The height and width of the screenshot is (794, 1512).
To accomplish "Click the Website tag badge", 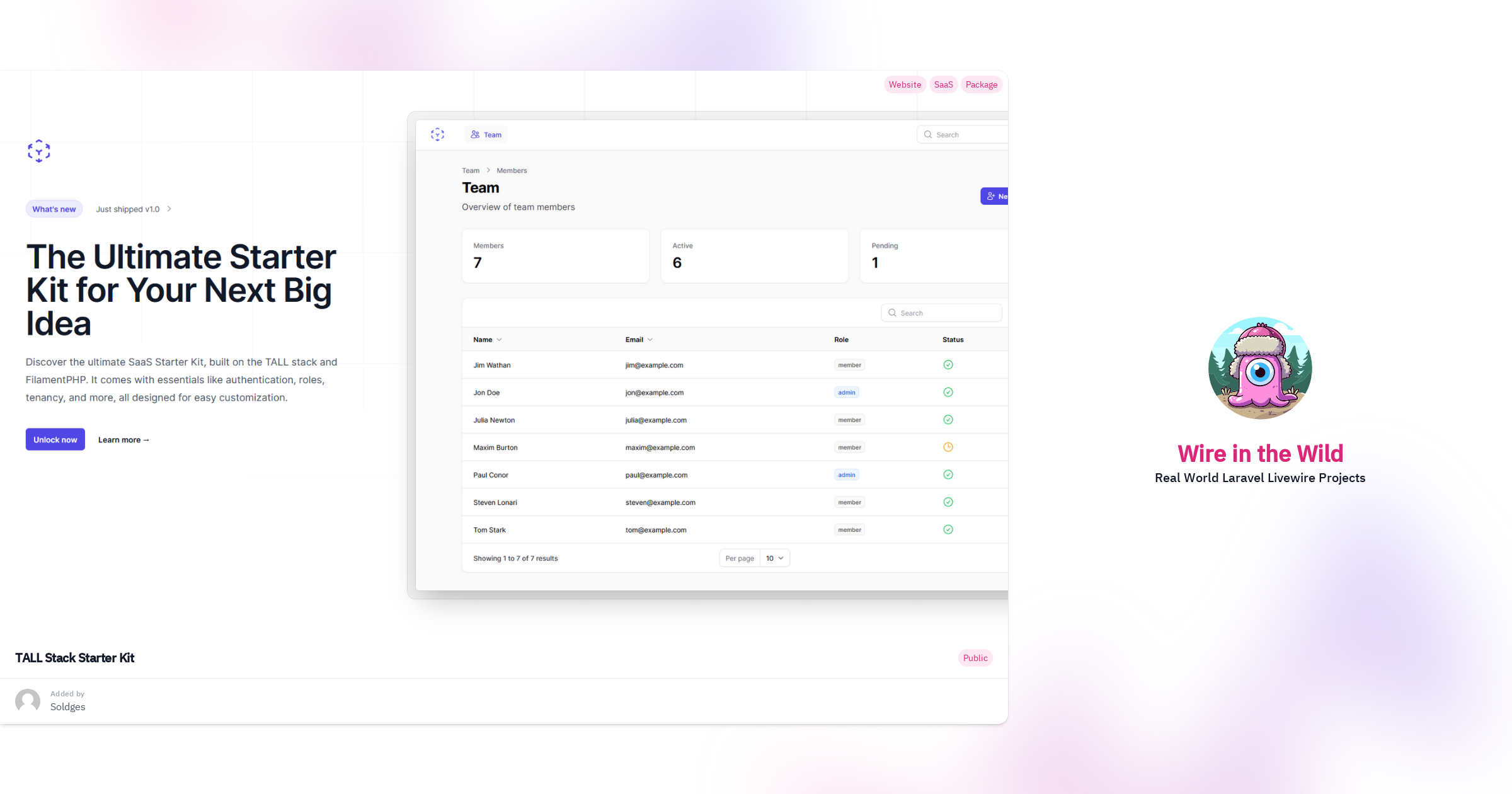I will [x=905, y=84].
